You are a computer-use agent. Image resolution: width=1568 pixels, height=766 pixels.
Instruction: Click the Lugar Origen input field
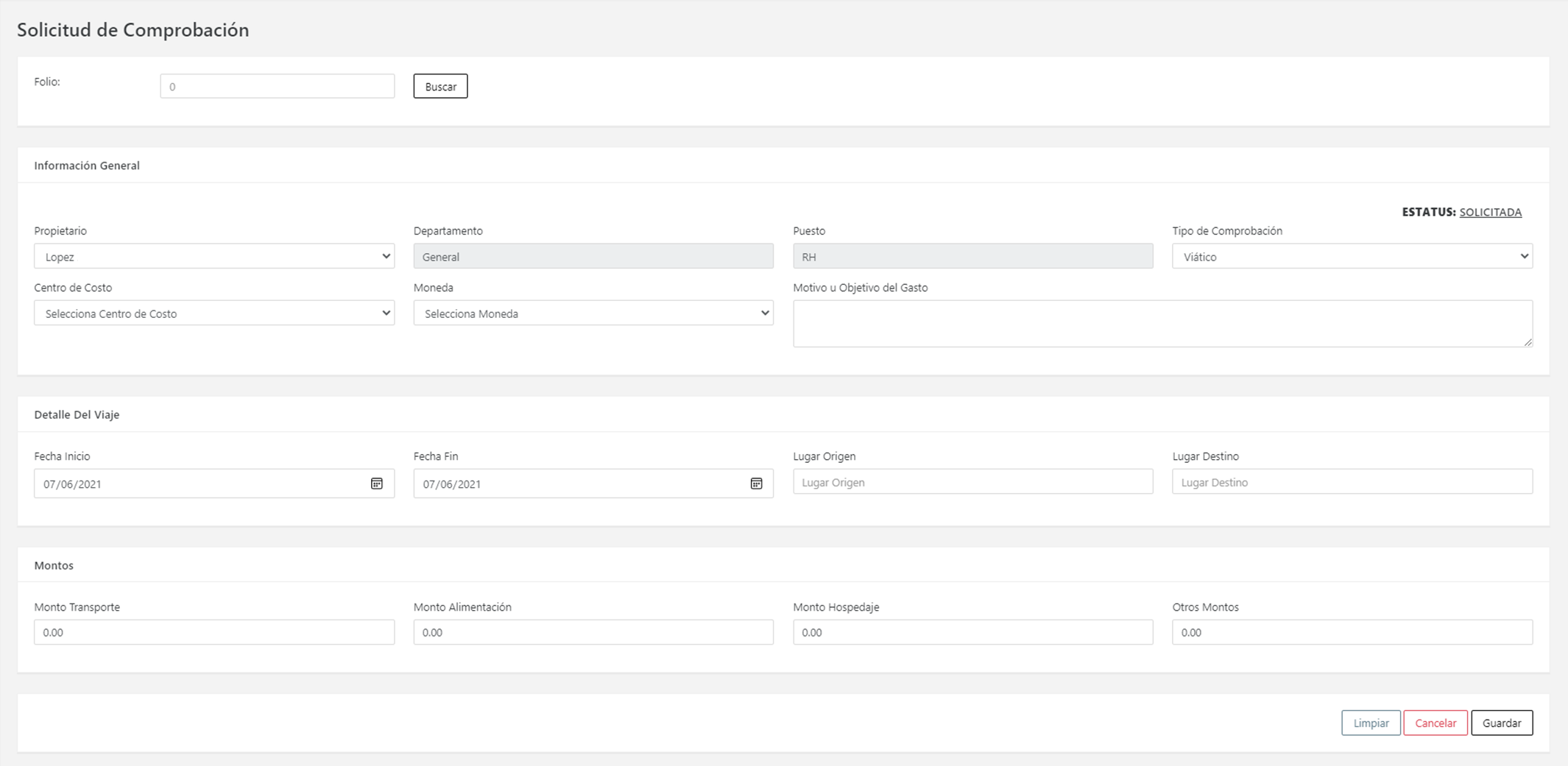[972, 482]
